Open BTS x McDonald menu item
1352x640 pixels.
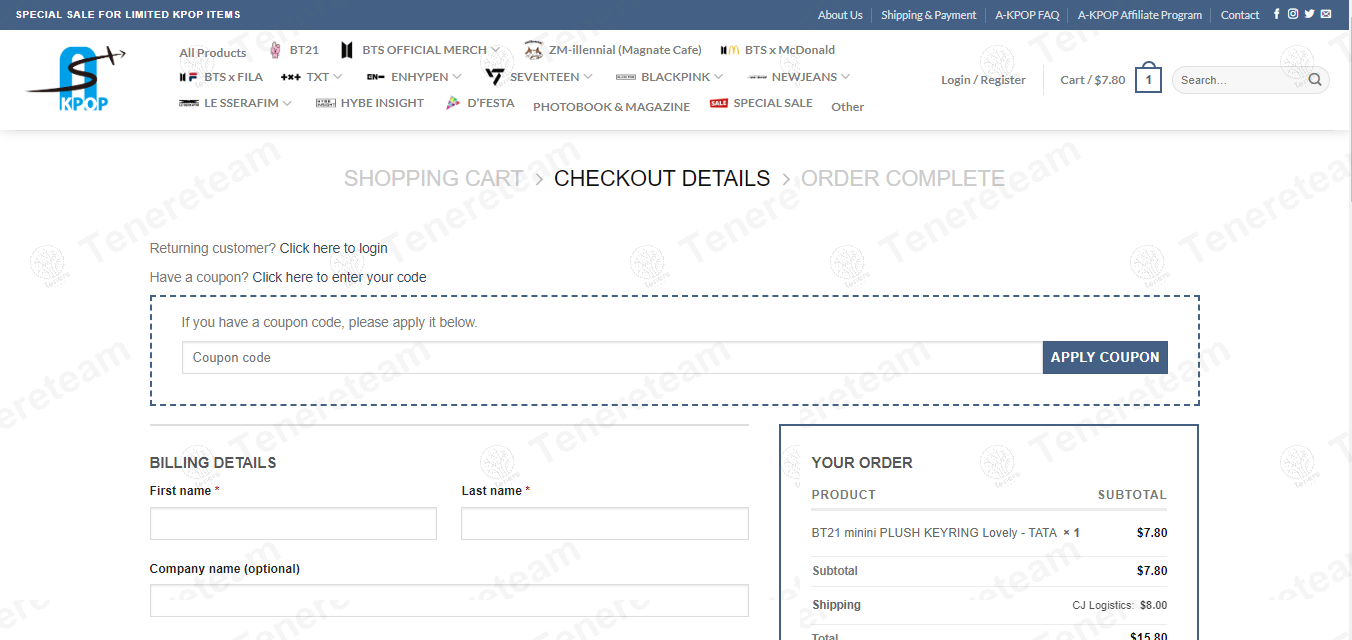790,50
